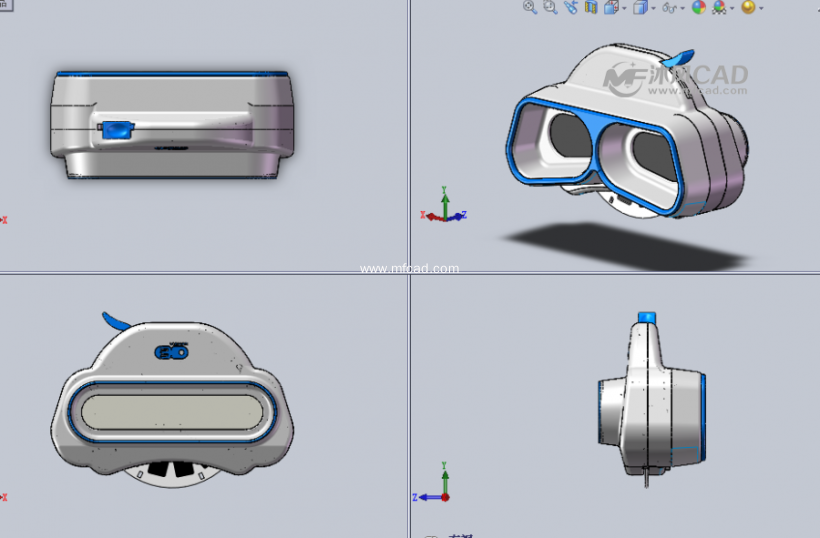Open the View Orientation dropdown arrow
The image size is (820, 538).
coord(624,8)
